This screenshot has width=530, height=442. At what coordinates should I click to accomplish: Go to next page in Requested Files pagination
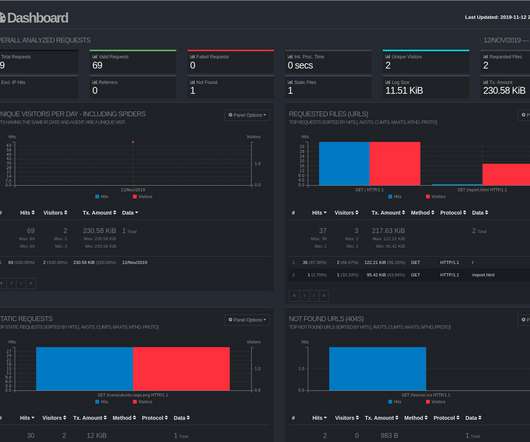click(x=314, y=295)
